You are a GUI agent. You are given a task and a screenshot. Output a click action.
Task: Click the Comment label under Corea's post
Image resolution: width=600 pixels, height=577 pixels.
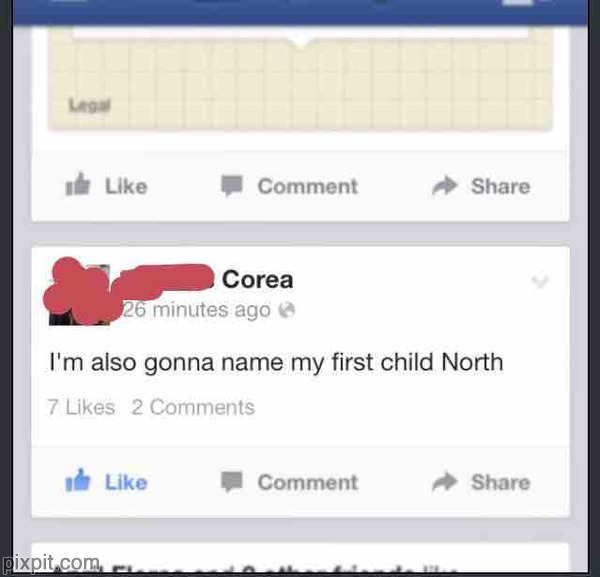point(308,482)
